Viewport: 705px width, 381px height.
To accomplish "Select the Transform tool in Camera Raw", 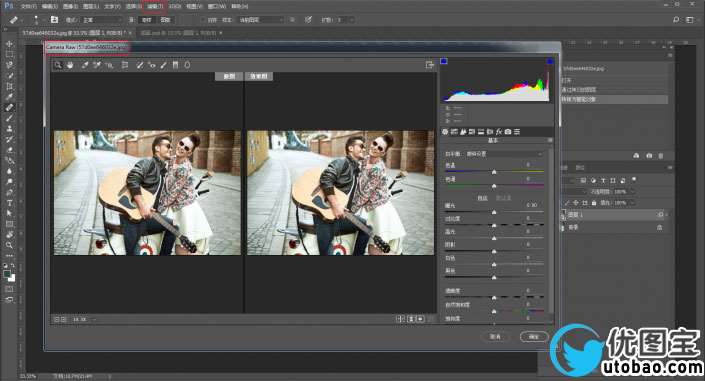I will tap(125, 65).
